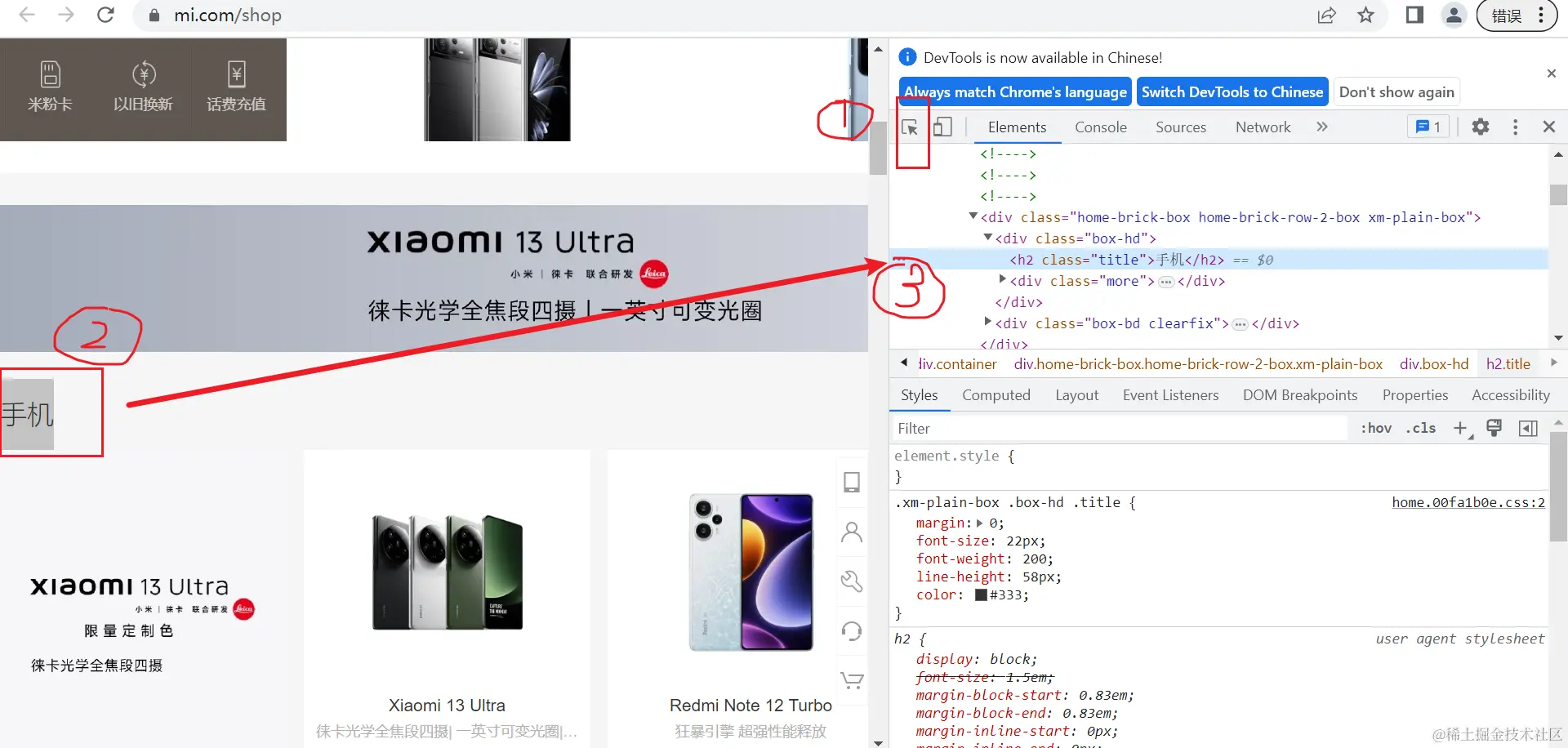Click h2.title in the breadcrumb trail

(x=1508, y=364)
